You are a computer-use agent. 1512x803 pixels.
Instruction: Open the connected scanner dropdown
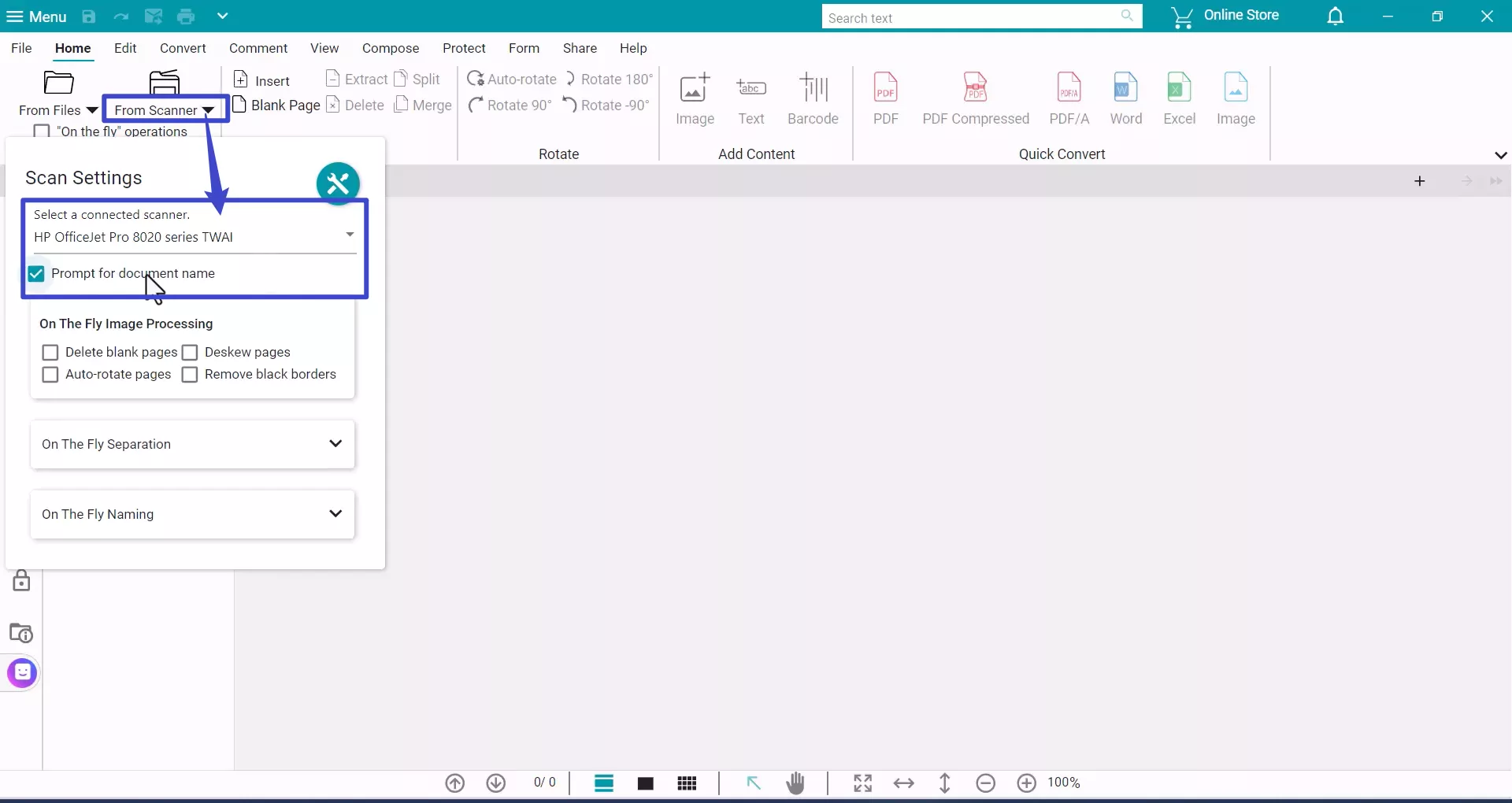[349, 234]
